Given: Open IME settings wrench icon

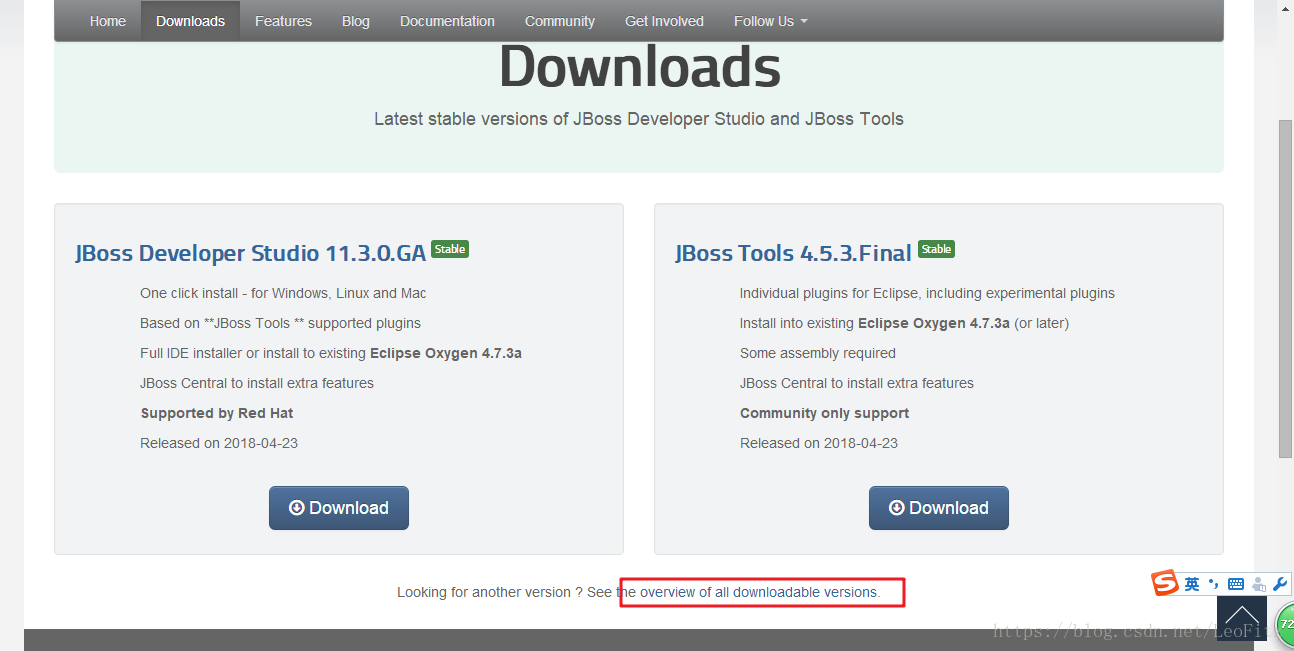Looking at the screenshot, I should (1280, 584).
